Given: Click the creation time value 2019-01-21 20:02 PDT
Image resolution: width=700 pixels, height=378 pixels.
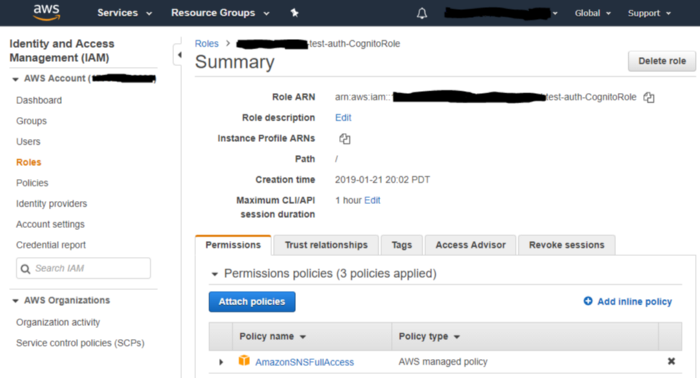Looking at the screenshot, I should click(x=383, y=180).
